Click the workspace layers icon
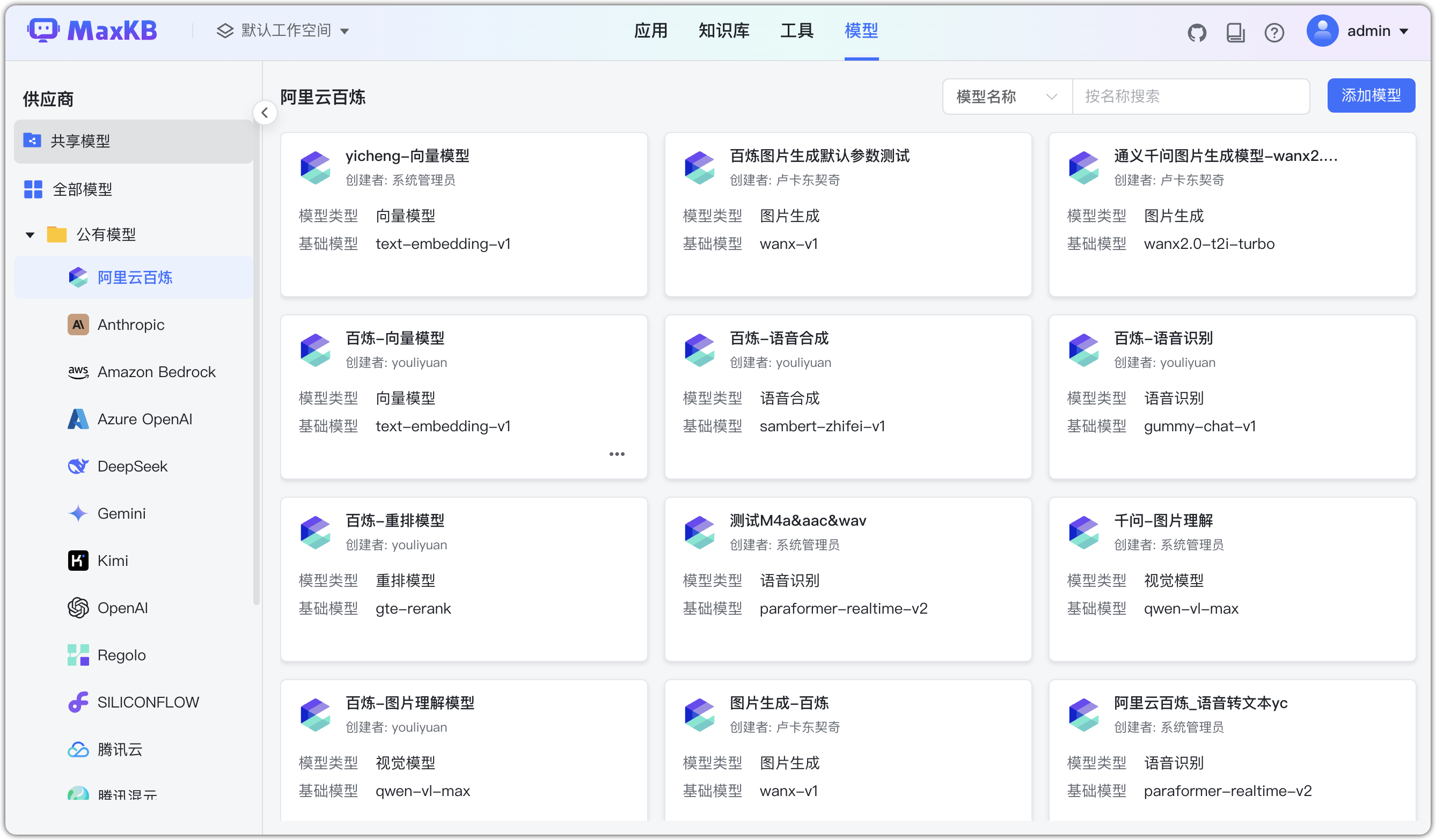This screenshot has width=1436, height=840. coord(225,31)
